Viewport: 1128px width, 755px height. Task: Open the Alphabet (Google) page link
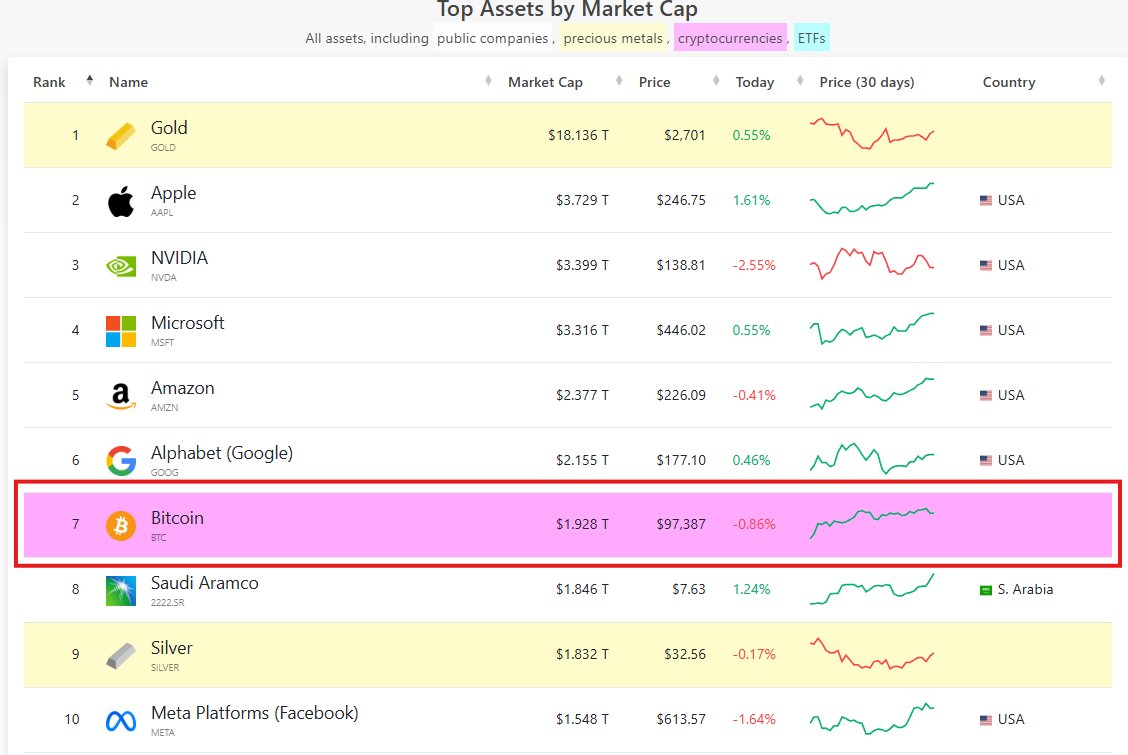(222, 453)
